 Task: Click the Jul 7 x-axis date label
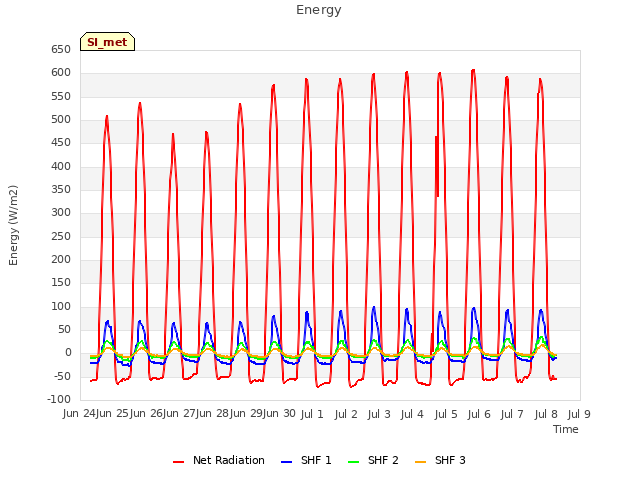pos(512,415)
